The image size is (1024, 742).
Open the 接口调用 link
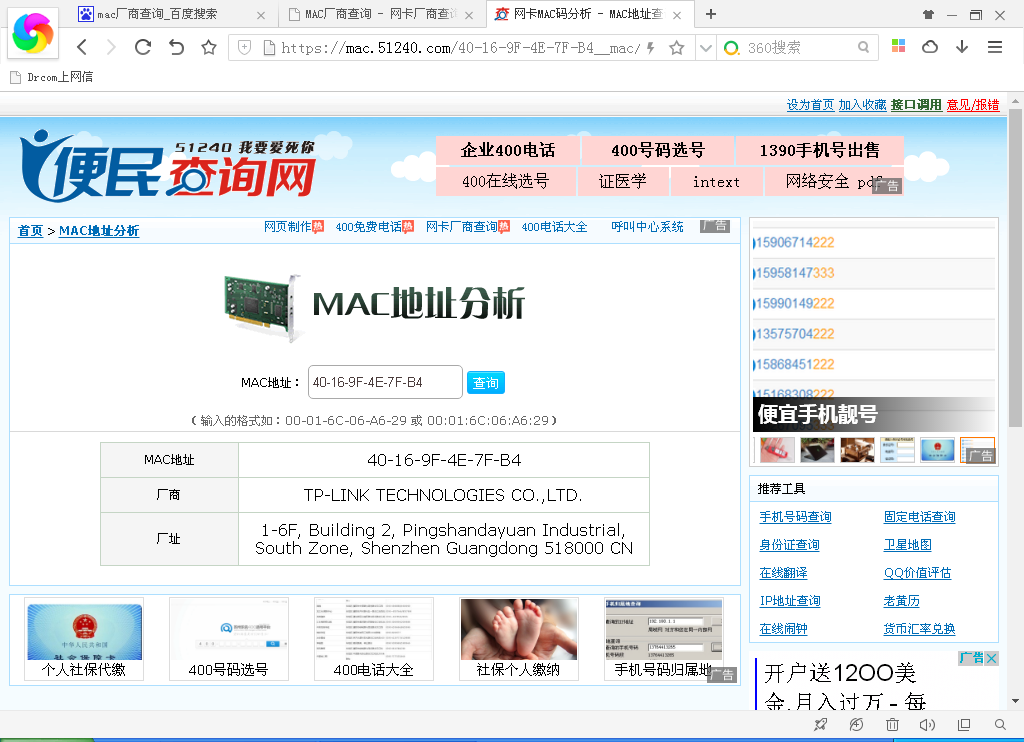coord(916,105)
